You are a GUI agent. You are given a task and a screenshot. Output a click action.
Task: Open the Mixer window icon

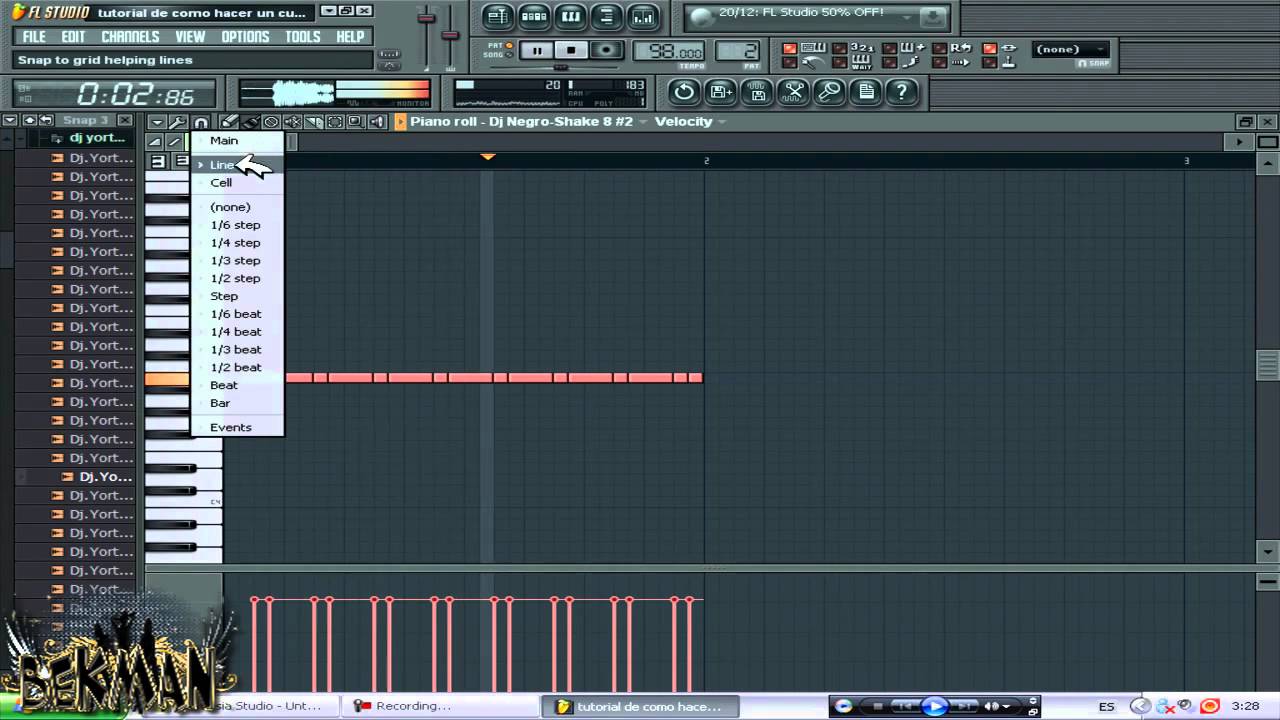642,16
